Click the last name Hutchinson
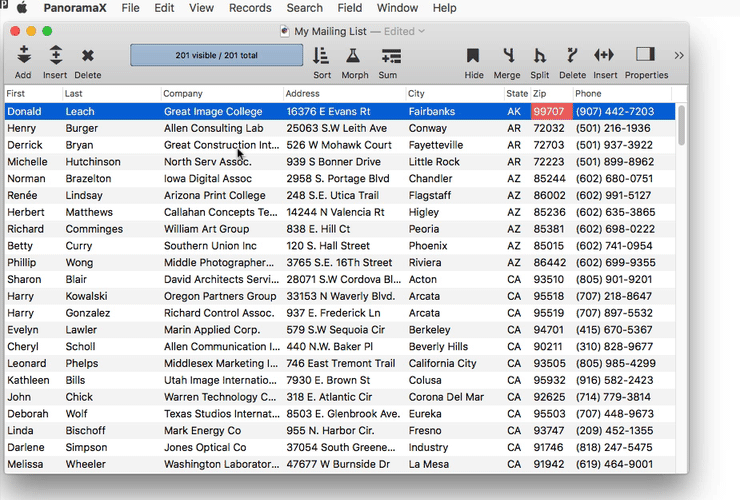This screenshot has width=740, height=500. pyautogui.click(x=93, y=161)
